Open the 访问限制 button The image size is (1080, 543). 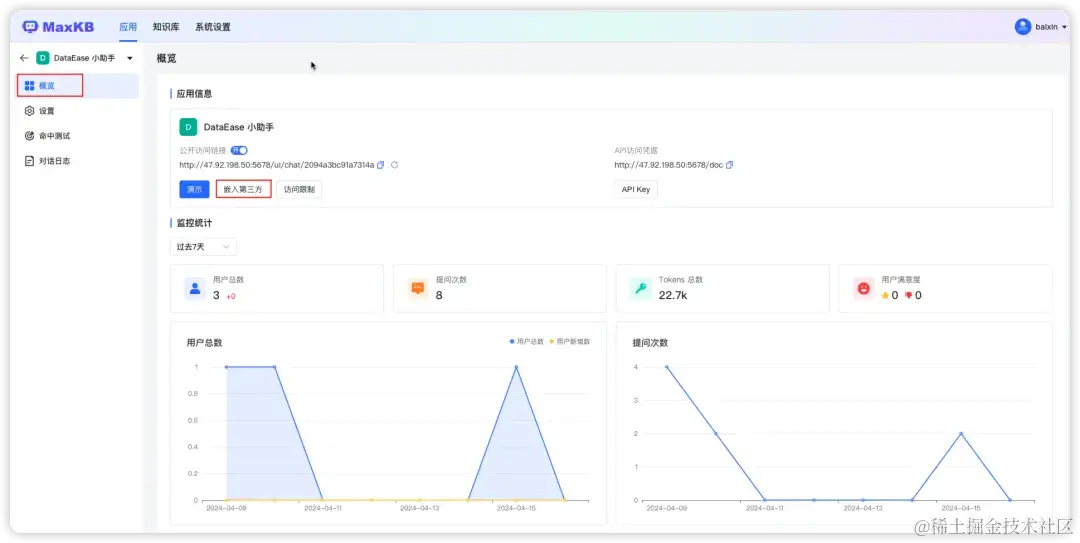299,189
